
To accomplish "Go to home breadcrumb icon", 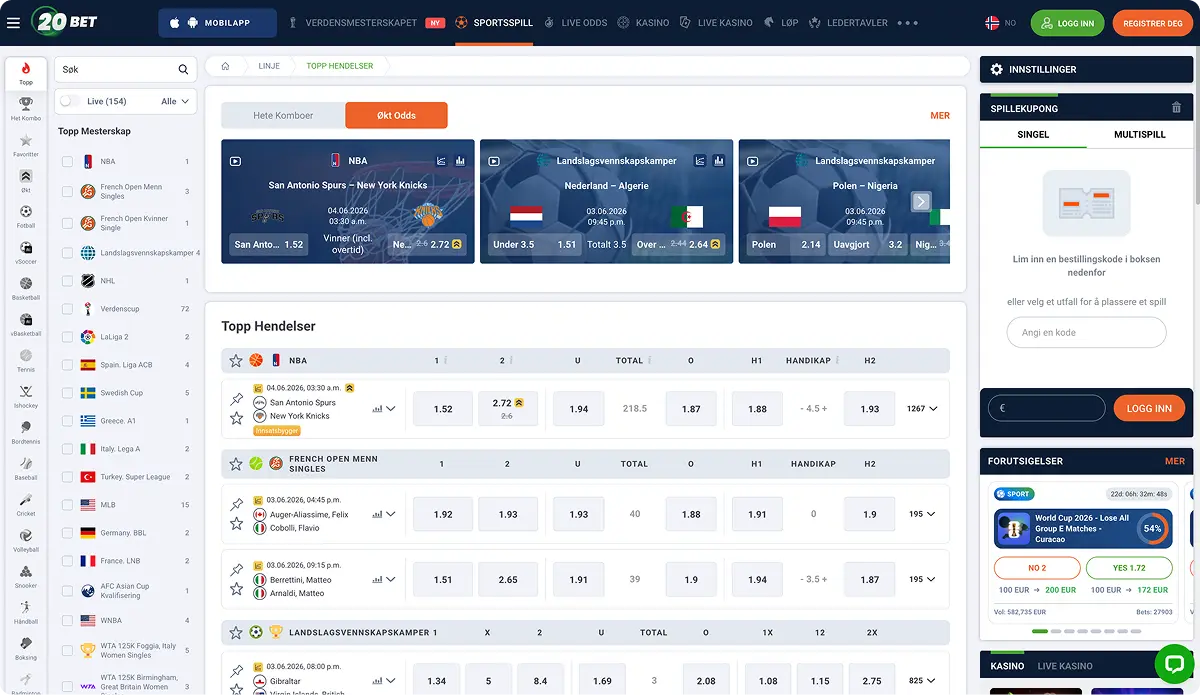I will [225, 66].
